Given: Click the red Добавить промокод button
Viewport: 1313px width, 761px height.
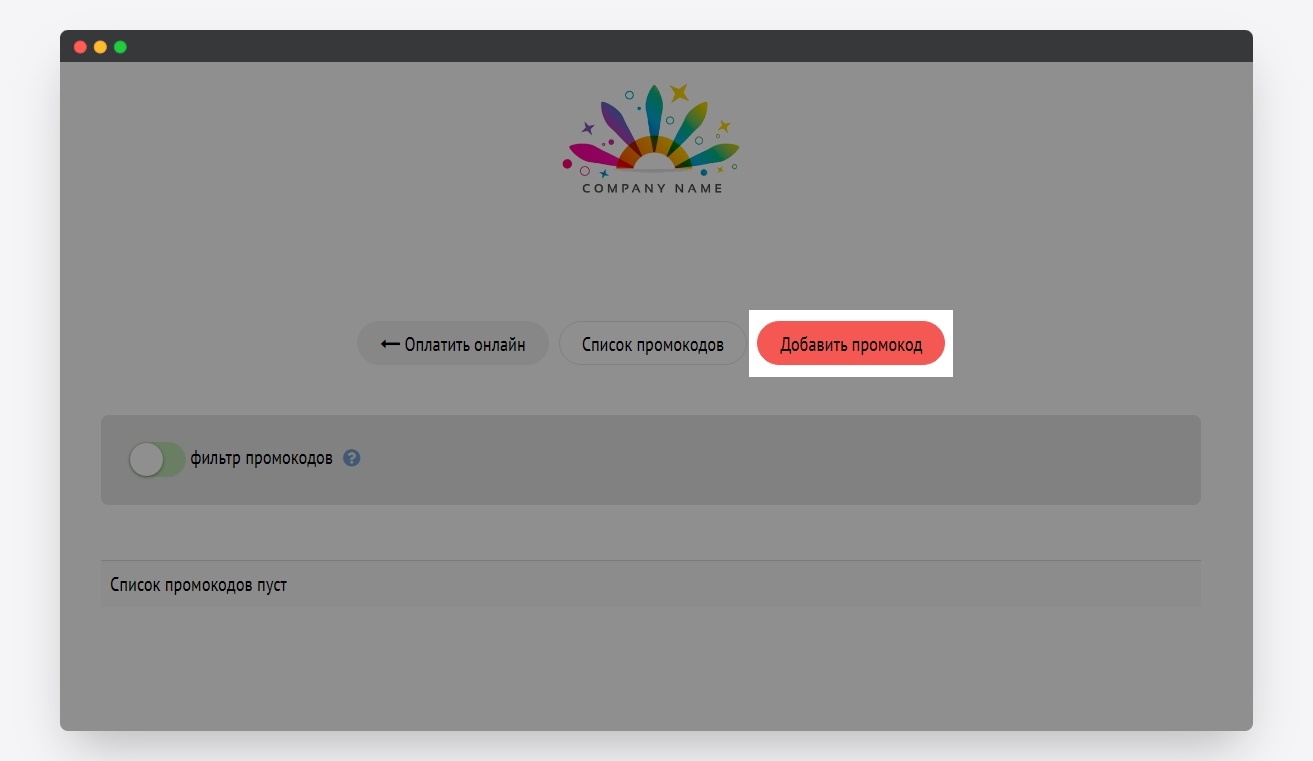Looking at the screenshot, I should [851, 344].
